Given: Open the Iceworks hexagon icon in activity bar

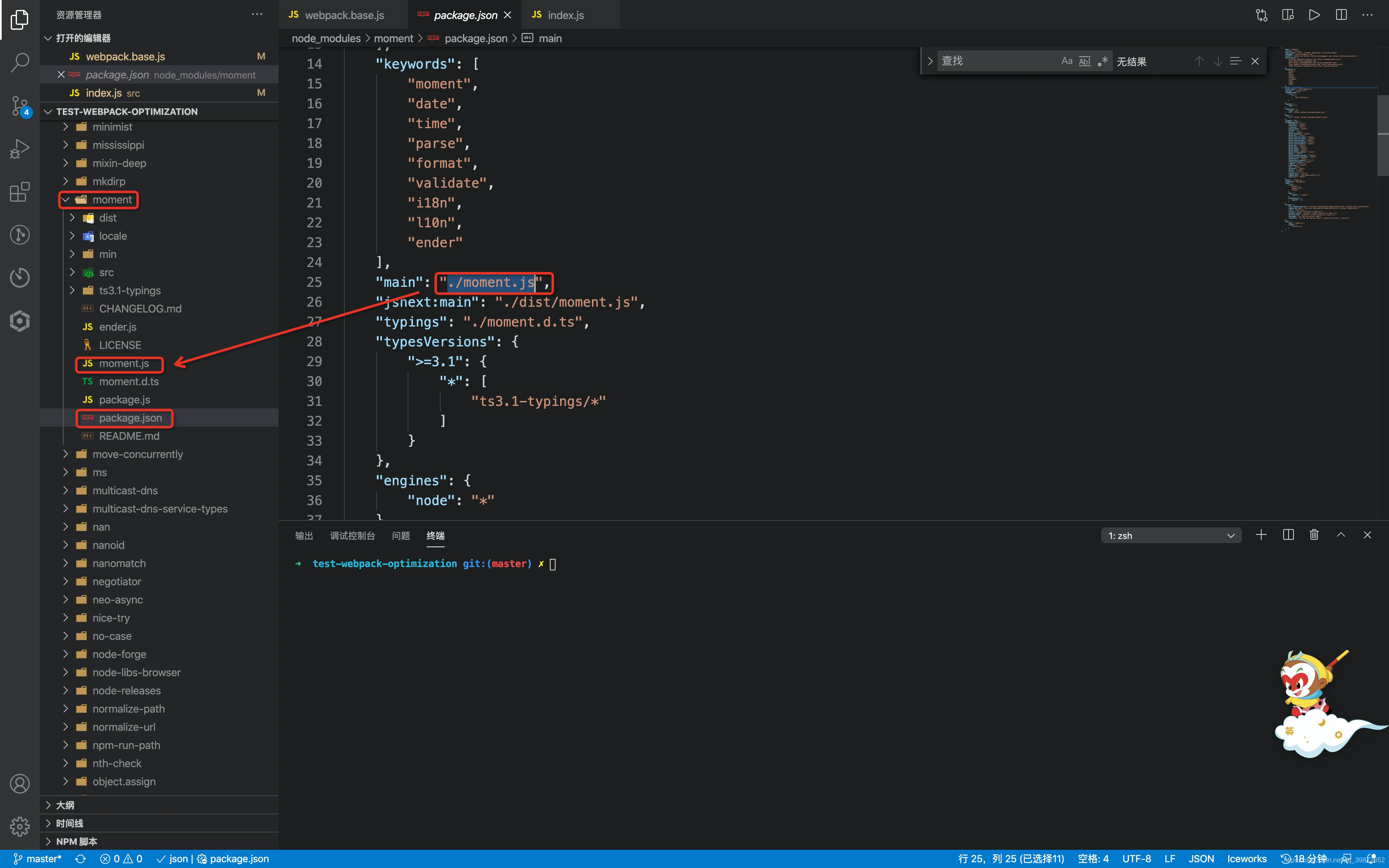Looking at the screenshot, I should [x=19, y=320].
